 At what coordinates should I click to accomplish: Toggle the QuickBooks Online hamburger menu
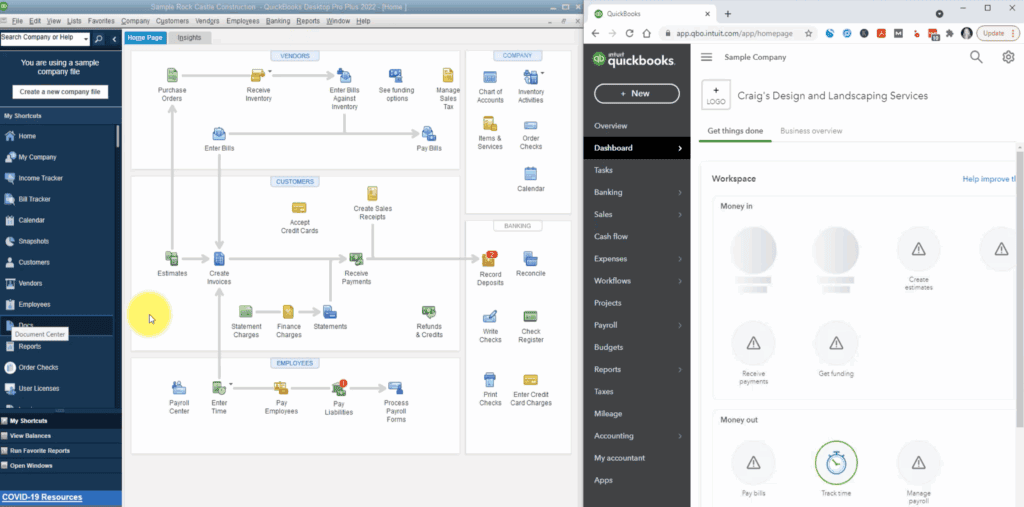707,58
